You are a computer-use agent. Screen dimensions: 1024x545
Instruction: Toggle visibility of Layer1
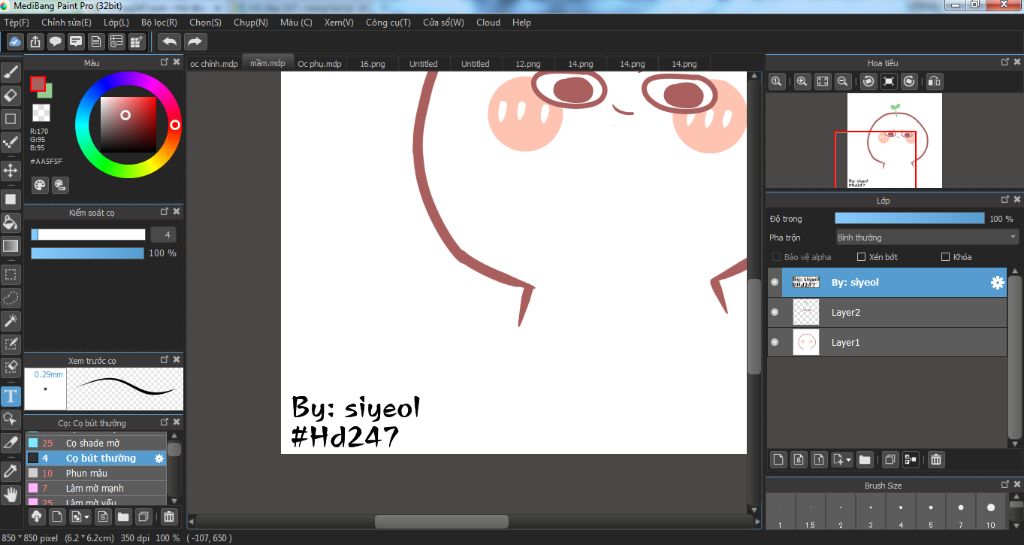[x=775, y=342]
